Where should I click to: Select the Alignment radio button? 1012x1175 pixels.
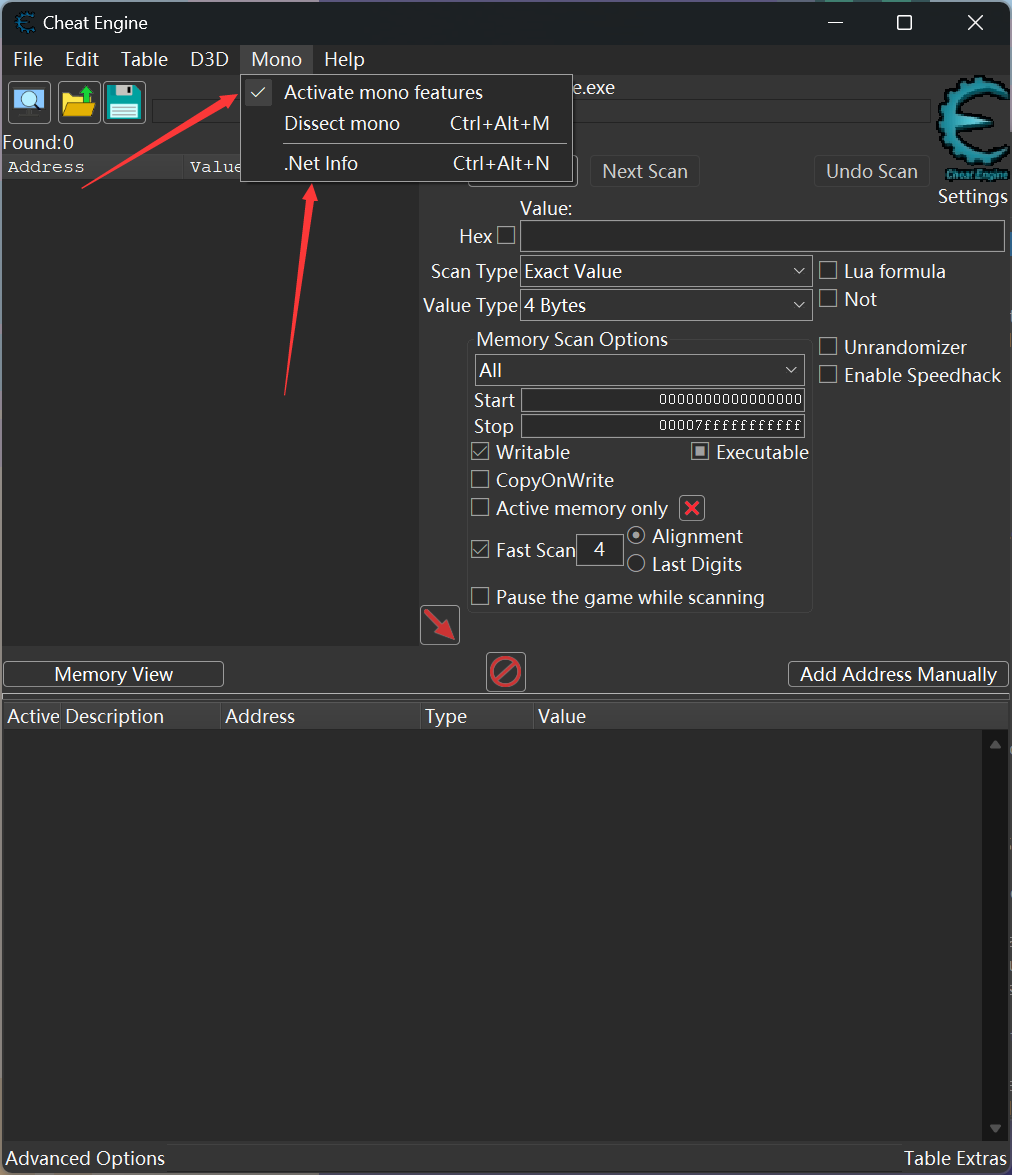[636, 536]
